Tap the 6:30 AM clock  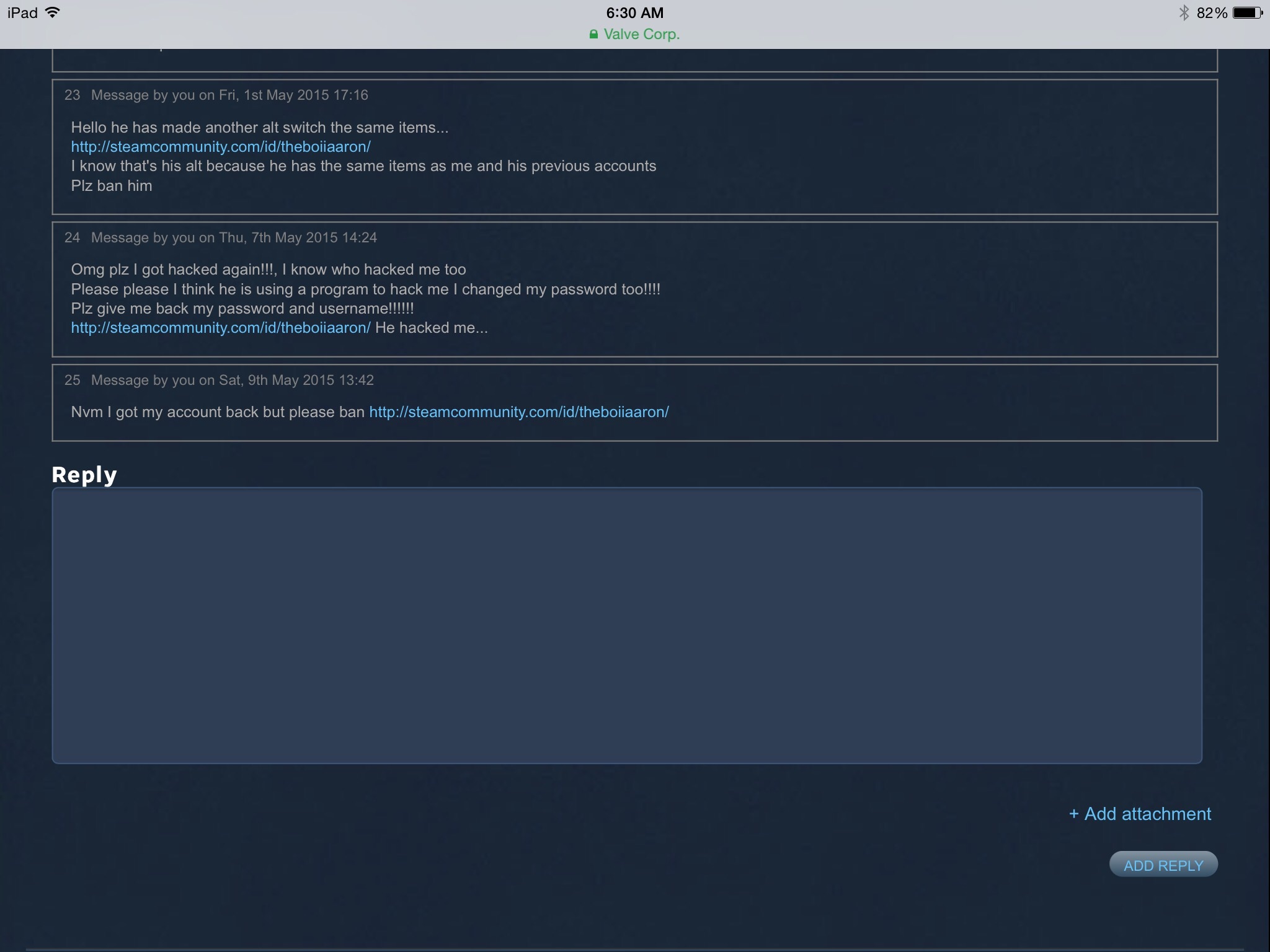point(634,12)
